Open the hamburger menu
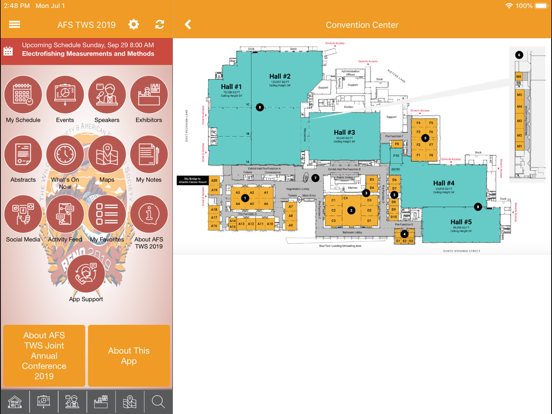552x414 pixels. (14, 25)
